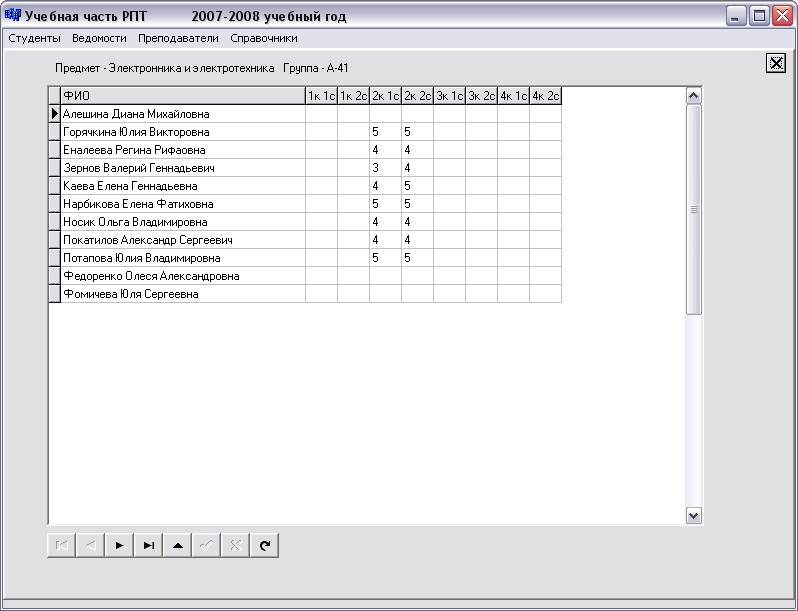Close the grade sheet with X box
Screen dimensions: 798x611
click(x=776, y=63)
